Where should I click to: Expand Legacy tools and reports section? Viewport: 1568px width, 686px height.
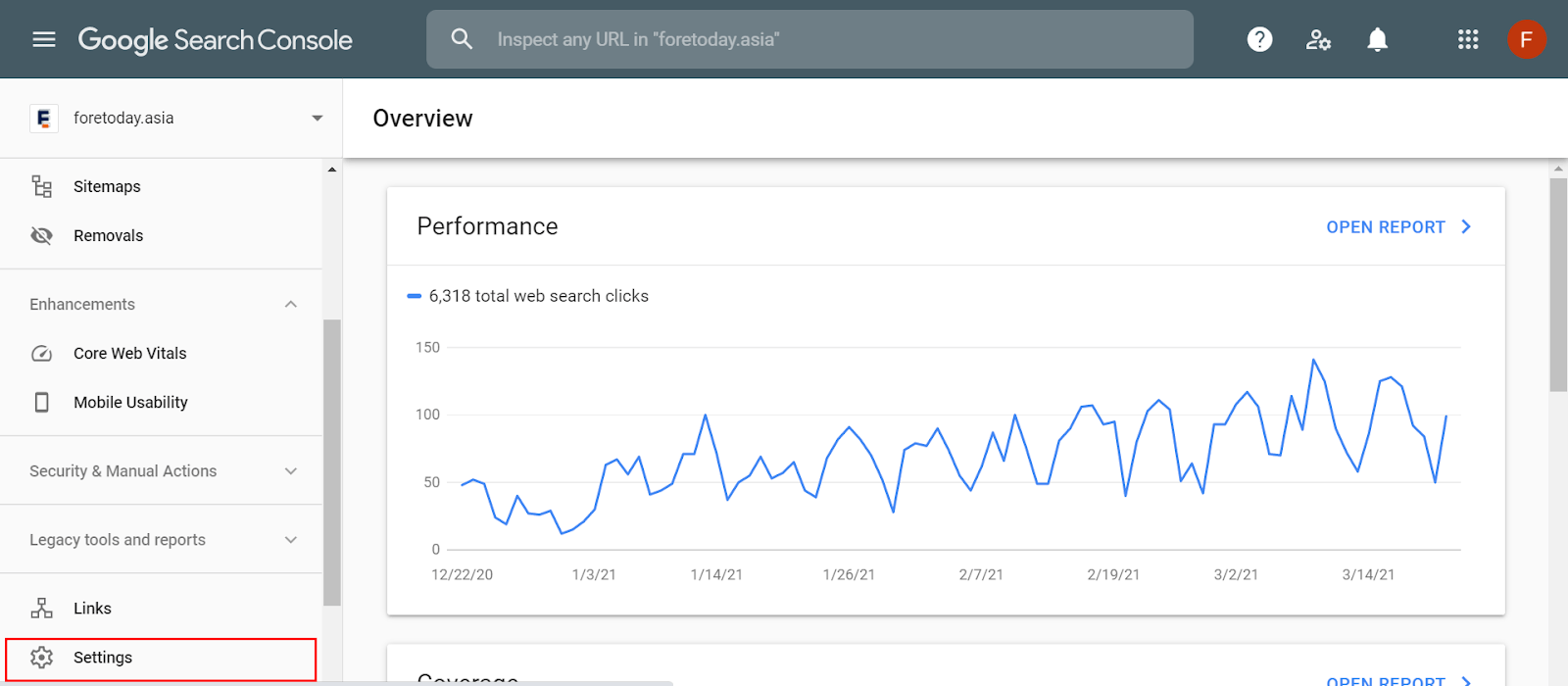coord(290,539)
